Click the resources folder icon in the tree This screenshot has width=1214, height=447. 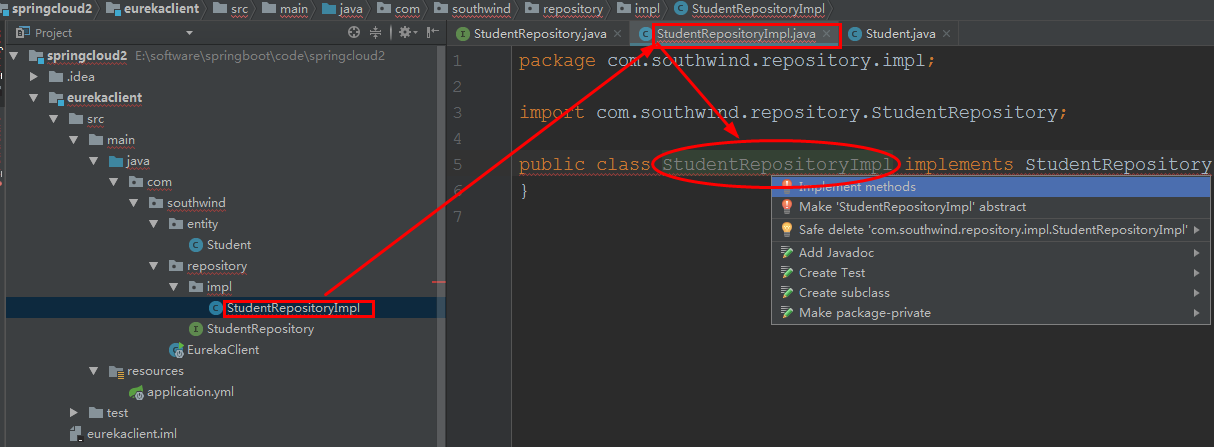click(x=116, y=371)
